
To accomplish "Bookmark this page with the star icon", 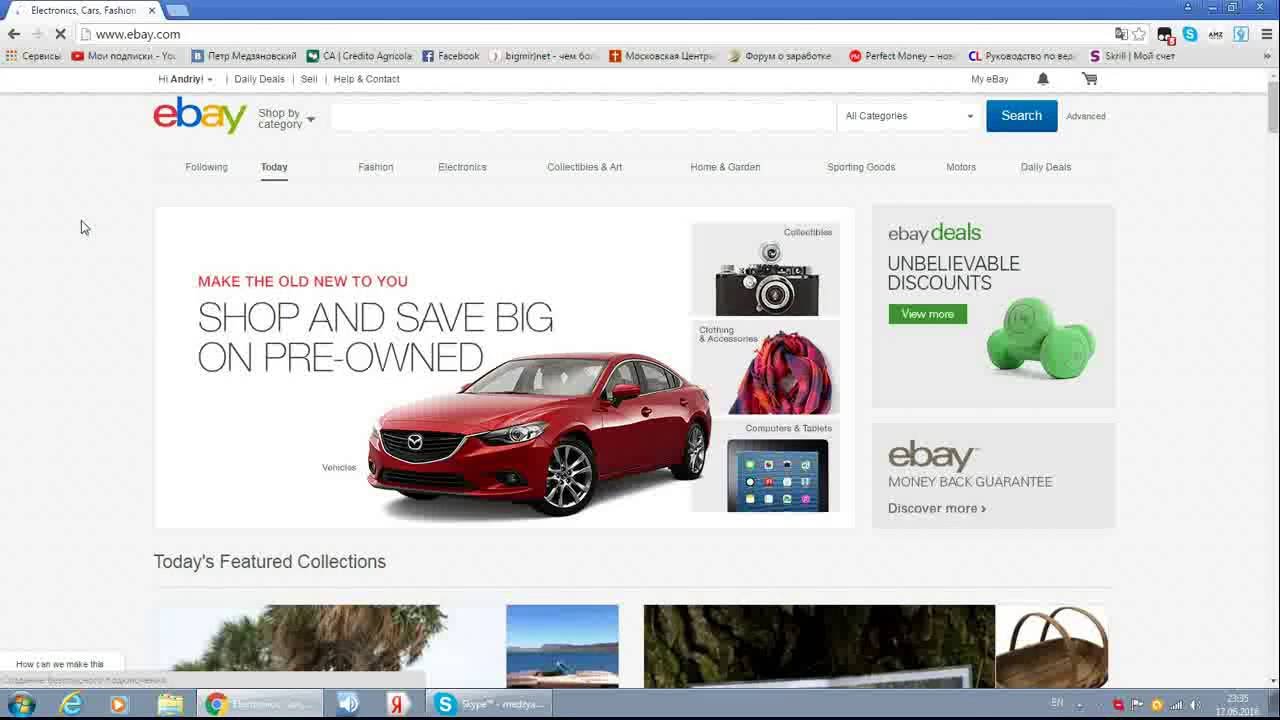I will coord(1139,34).
